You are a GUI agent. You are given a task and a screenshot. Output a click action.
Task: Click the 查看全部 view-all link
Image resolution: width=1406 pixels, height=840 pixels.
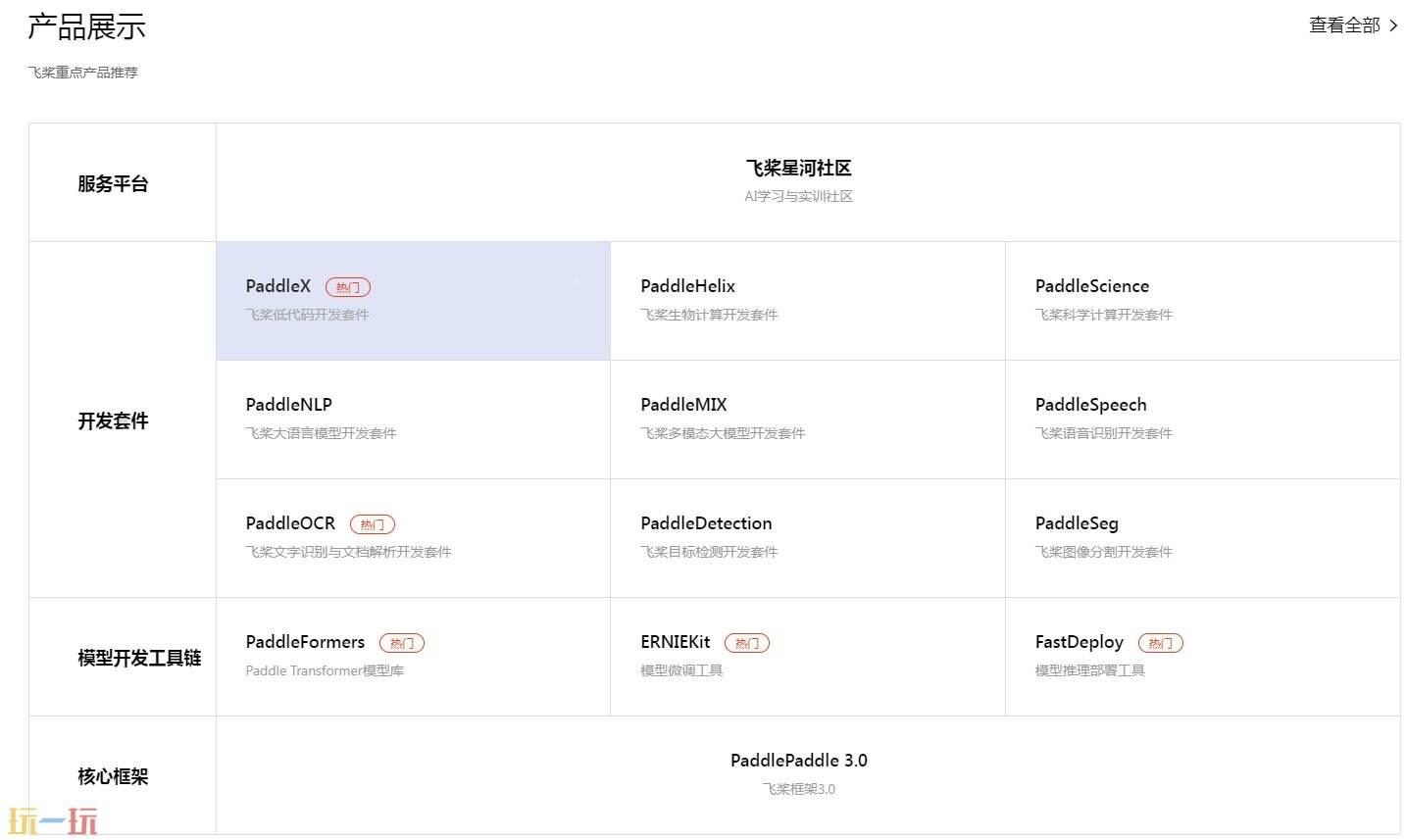[x=1344, y=25]
